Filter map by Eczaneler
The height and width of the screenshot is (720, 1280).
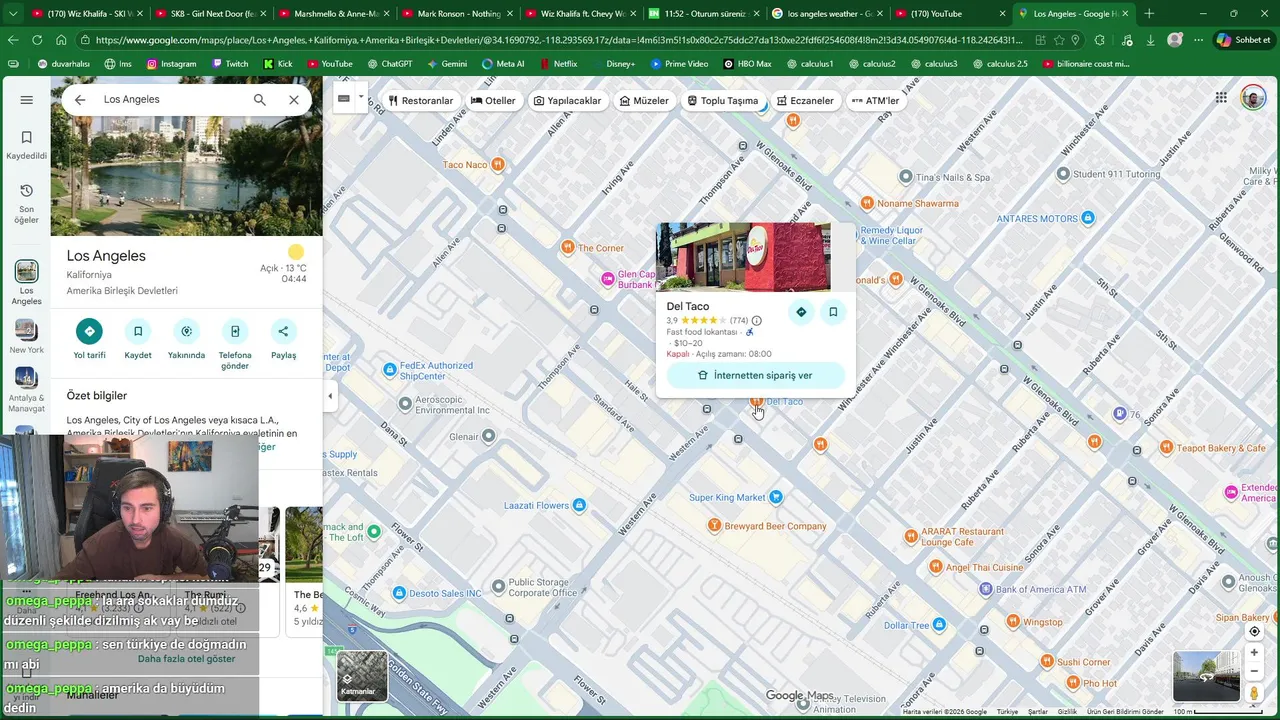(x=805, y=101)
